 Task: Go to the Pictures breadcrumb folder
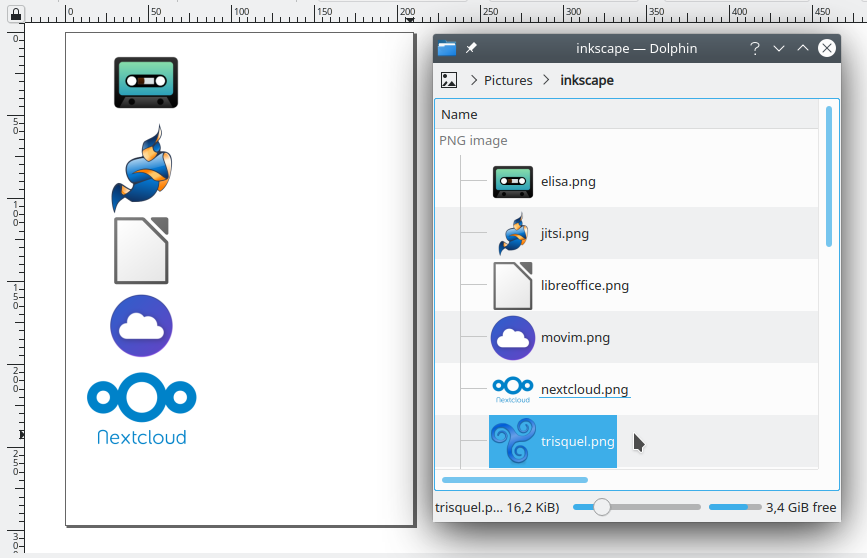pyautogui.click(x=508, y=80)
